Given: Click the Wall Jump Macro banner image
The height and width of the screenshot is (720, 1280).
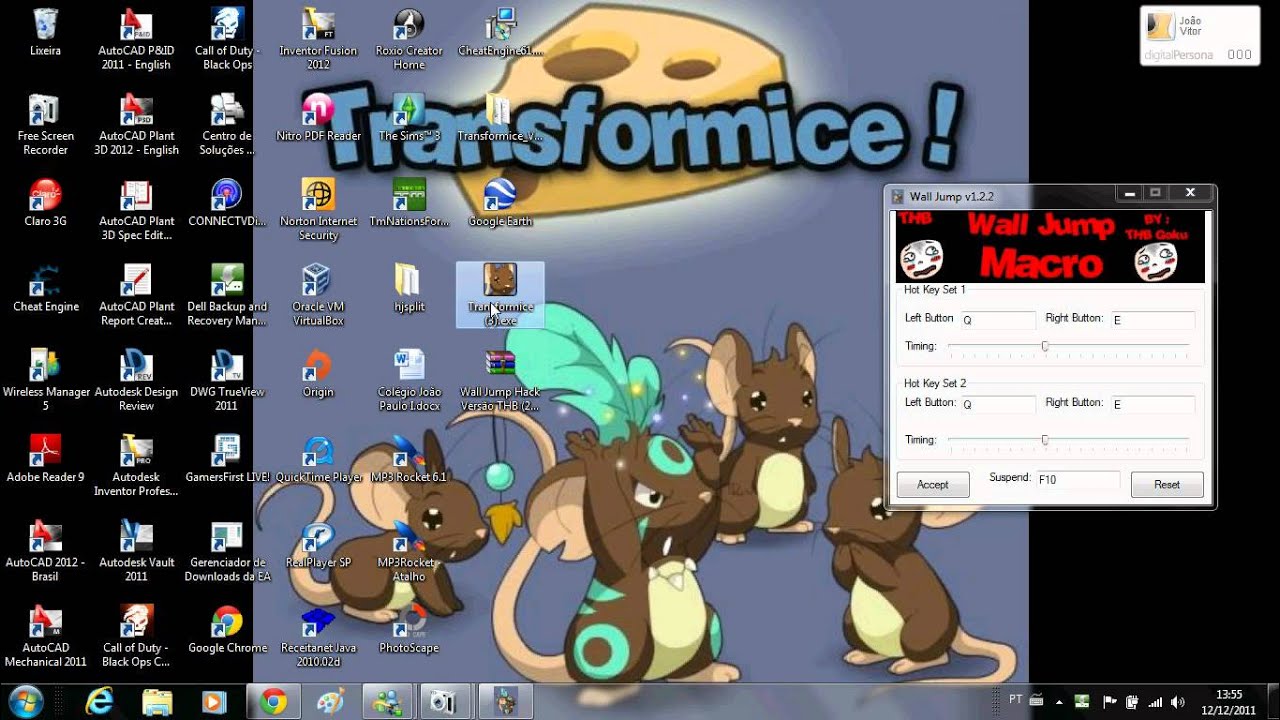Looking at the screenshot, I should click(1050, 246).
